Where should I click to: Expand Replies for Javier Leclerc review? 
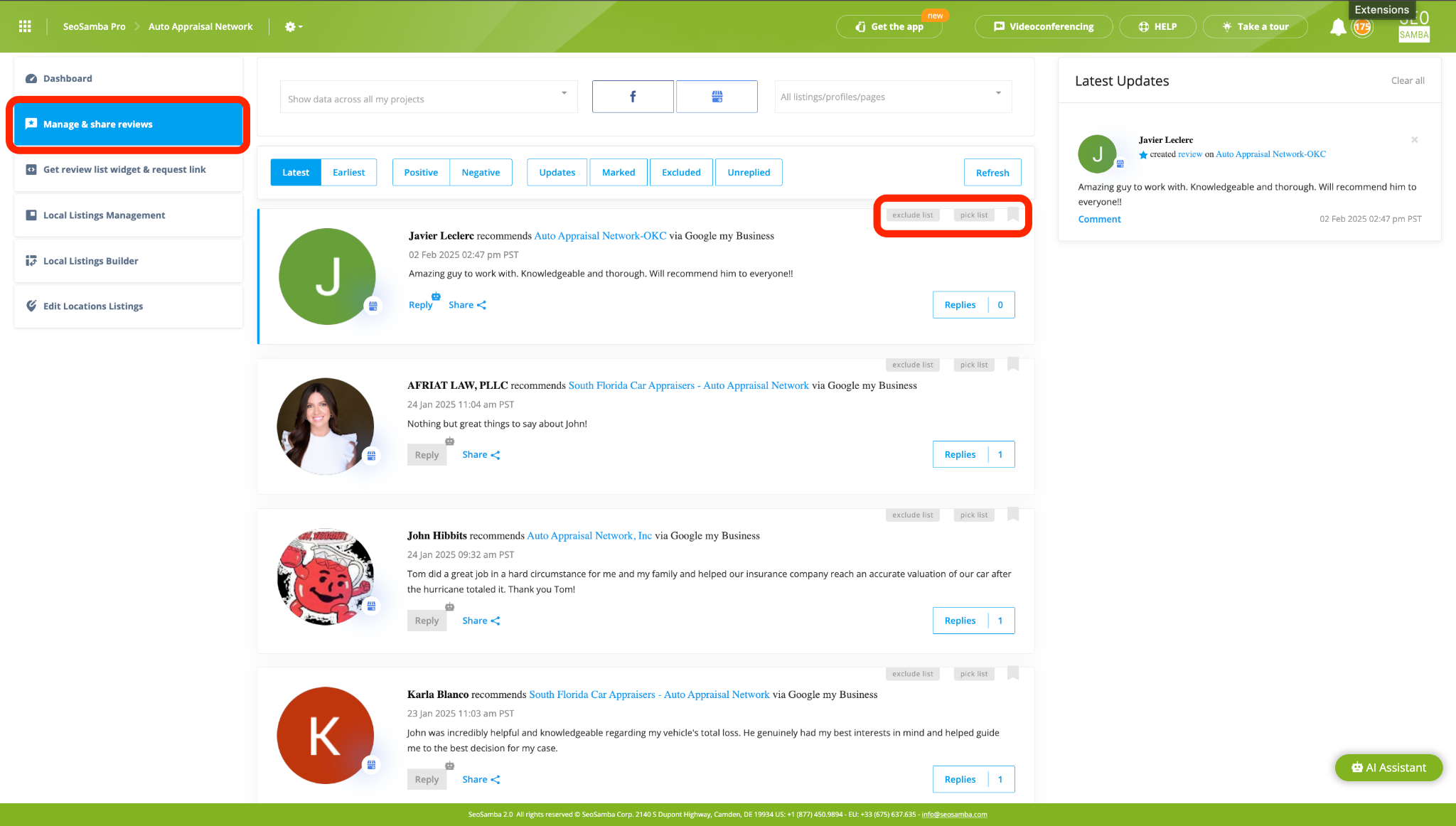[973, 305]
